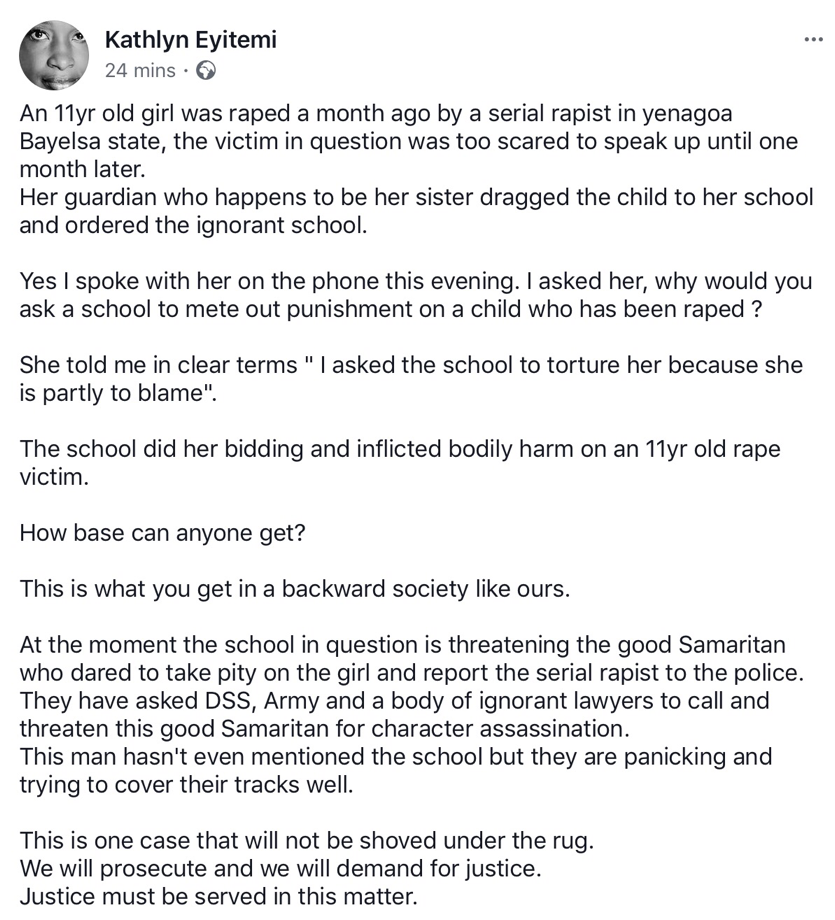Image resolution: width=835 pixels, height=920 pixels.
Task: Click the line 'Her guardian who happens to be'
Action: (416, 197)
